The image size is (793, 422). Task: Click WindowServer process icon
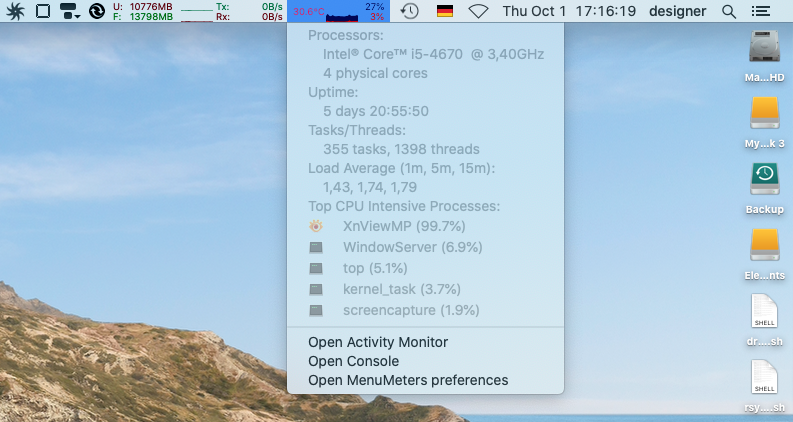(x=316, y=247)
